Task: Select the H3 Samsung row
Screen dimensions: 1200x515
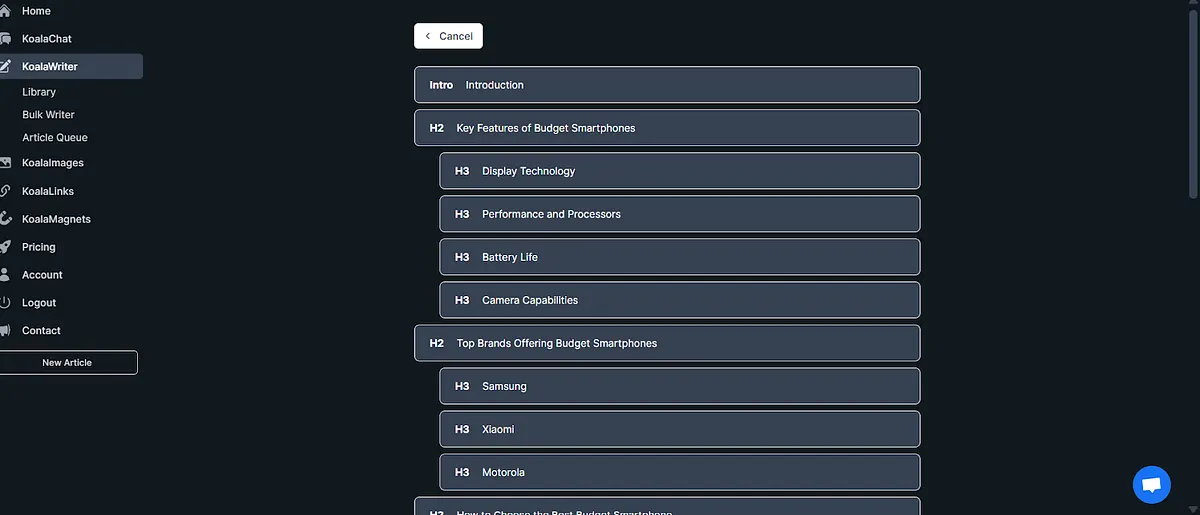Action: point(680,386)
